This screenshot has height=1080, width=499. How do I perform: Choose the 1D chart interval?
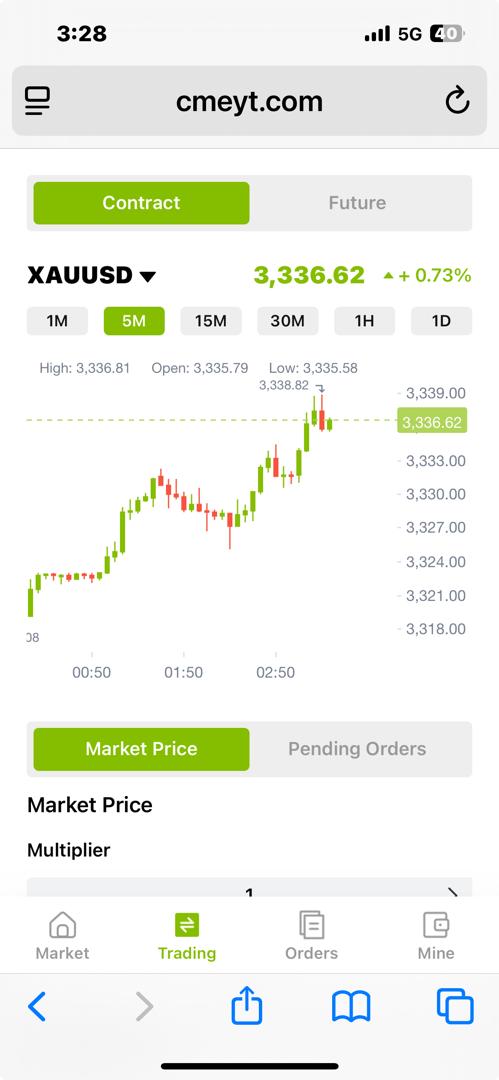coord(441,321)
